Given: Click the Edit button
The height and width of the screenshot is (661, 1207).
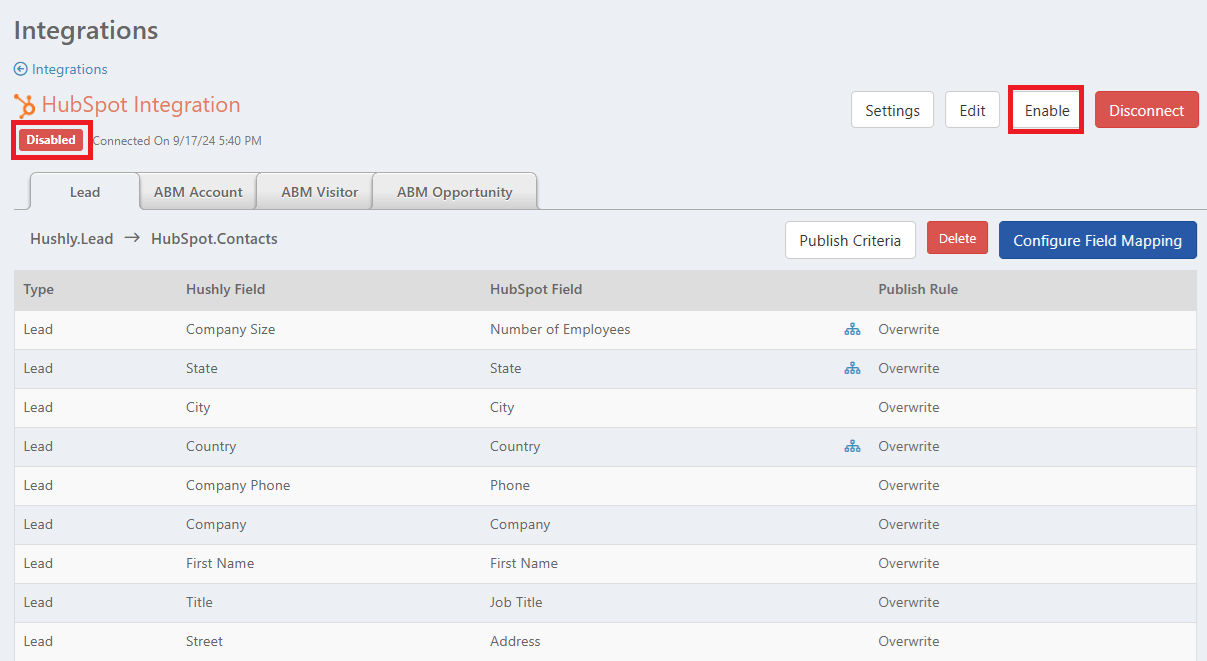Looking at the screenshot, I should [972, 110].
